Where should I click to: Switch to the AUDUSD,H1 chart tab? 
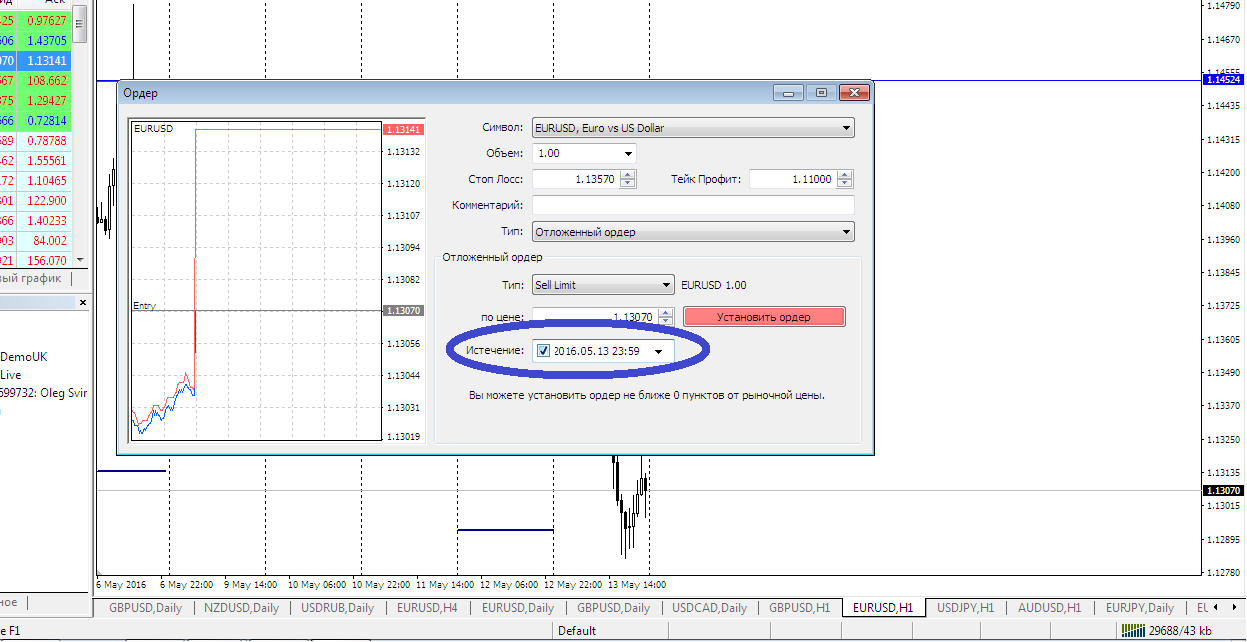click(1049, 607)
